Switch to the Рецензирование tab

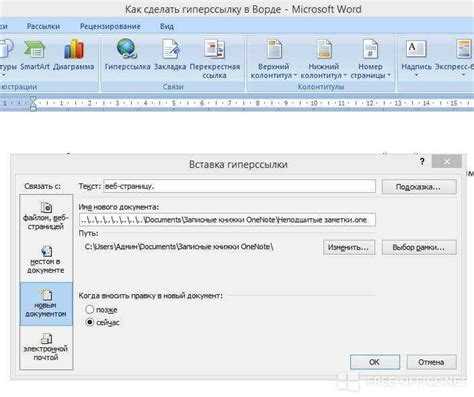coord(110,26)
